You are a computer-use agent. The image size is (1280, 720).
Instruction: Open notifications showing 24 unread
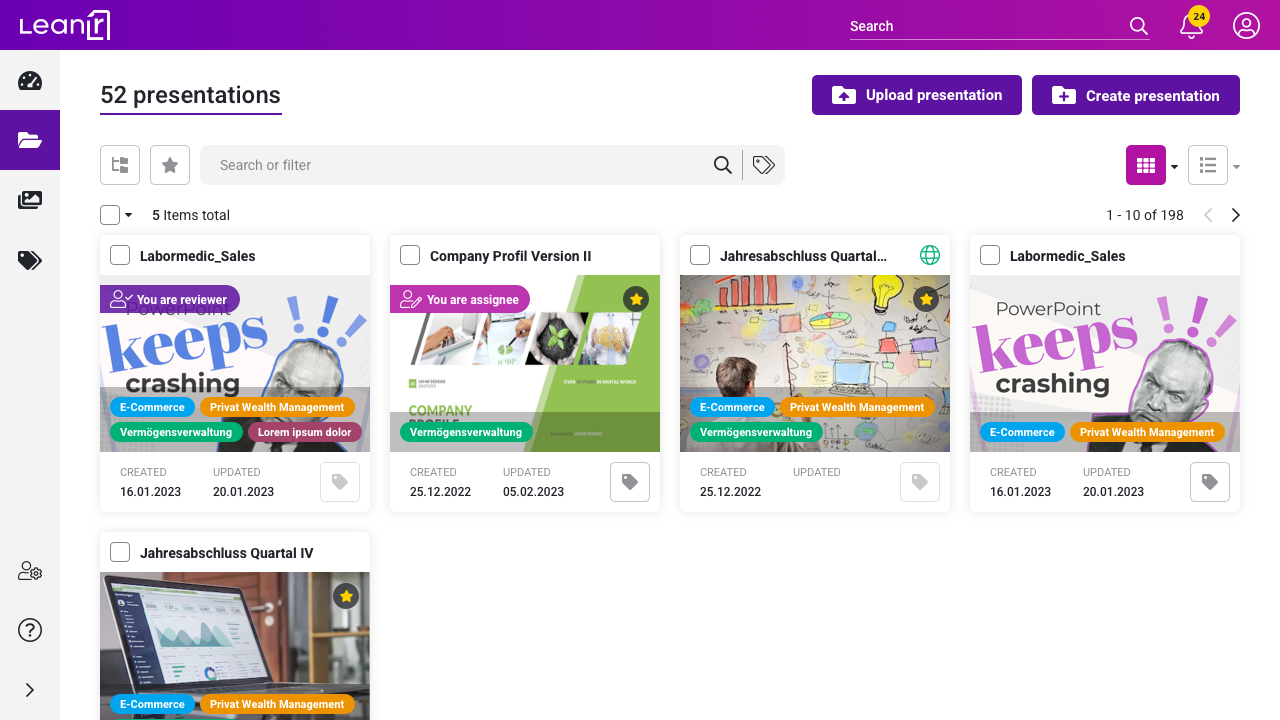(x=1191, y=26)
